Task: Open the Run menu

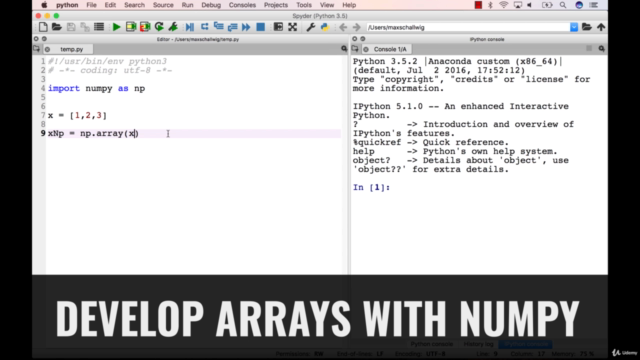Action: [x=187, y=5]
